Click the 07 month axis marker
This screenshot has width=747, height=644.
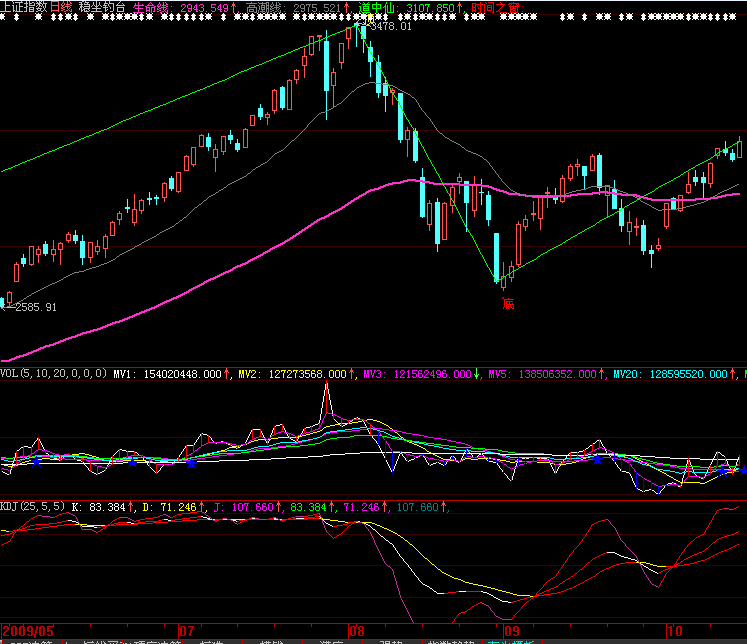(x=187, y=631)
